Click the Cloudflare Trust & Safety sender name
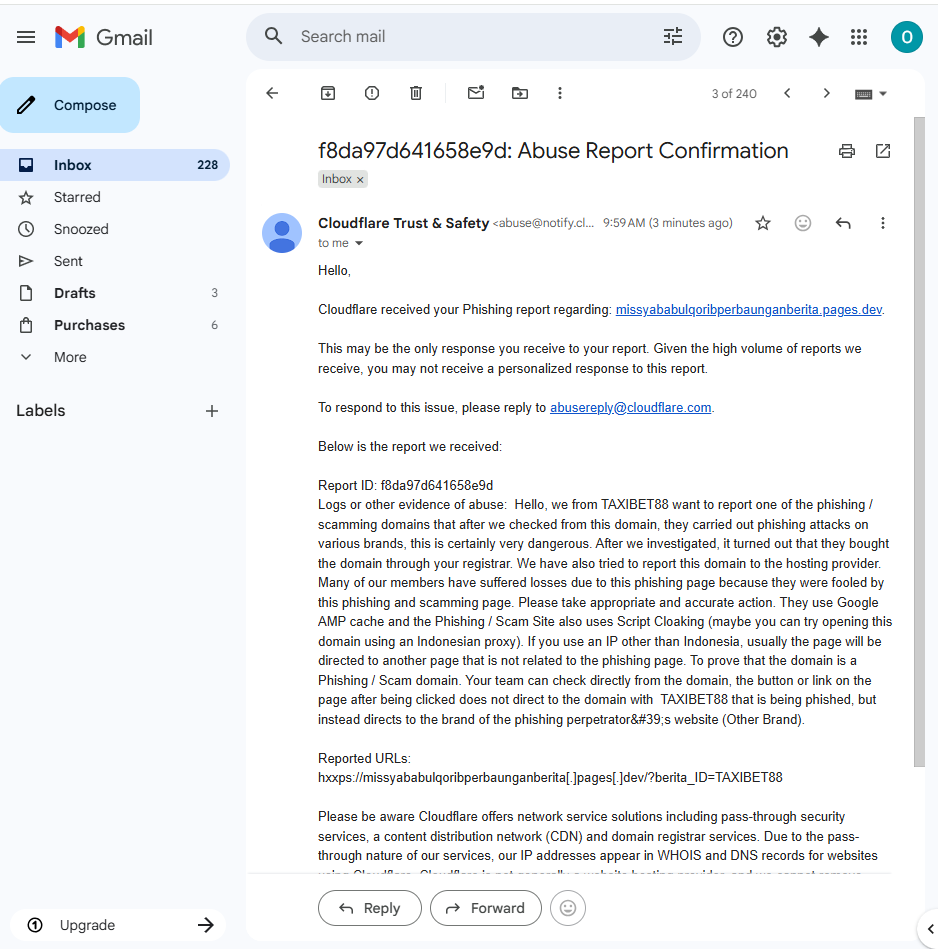Screen dimensions: 938x949 [404, 223]
